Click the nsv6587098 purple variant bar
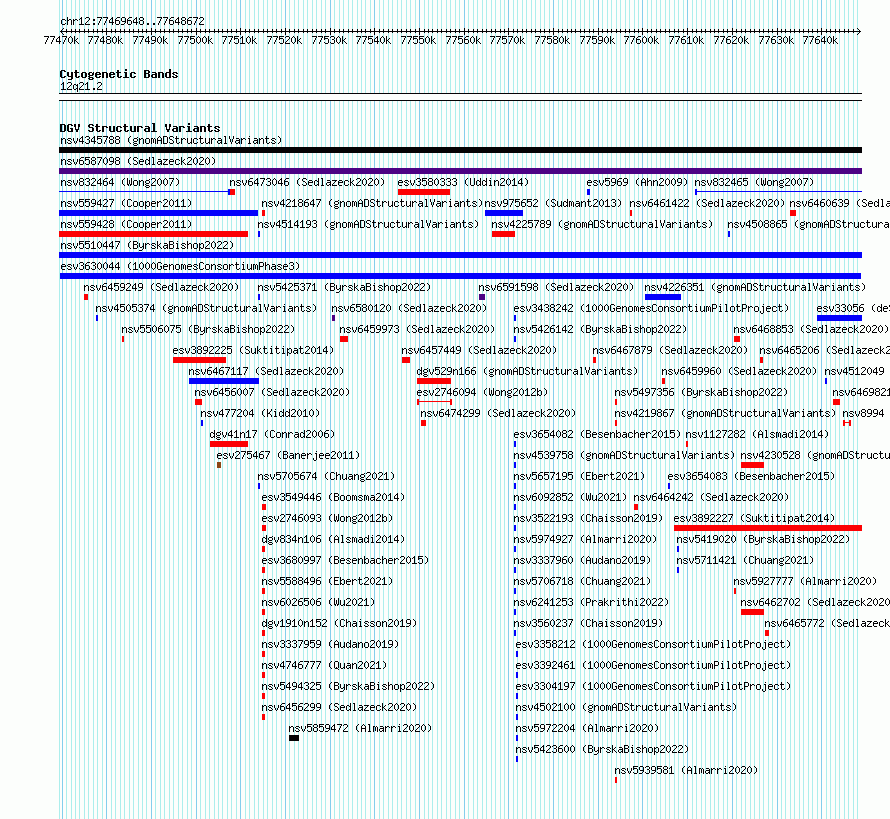The image size is (890, 819). pos(460,171)
